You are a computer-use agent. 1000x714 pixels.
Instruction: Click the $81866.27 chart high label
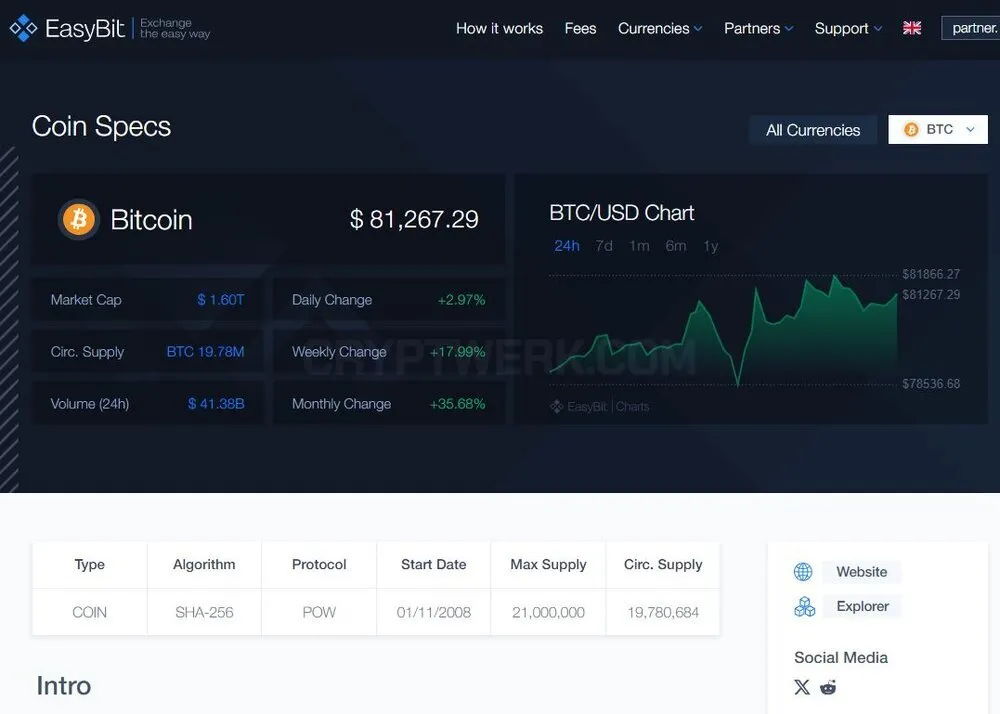(x=931, y=274)
